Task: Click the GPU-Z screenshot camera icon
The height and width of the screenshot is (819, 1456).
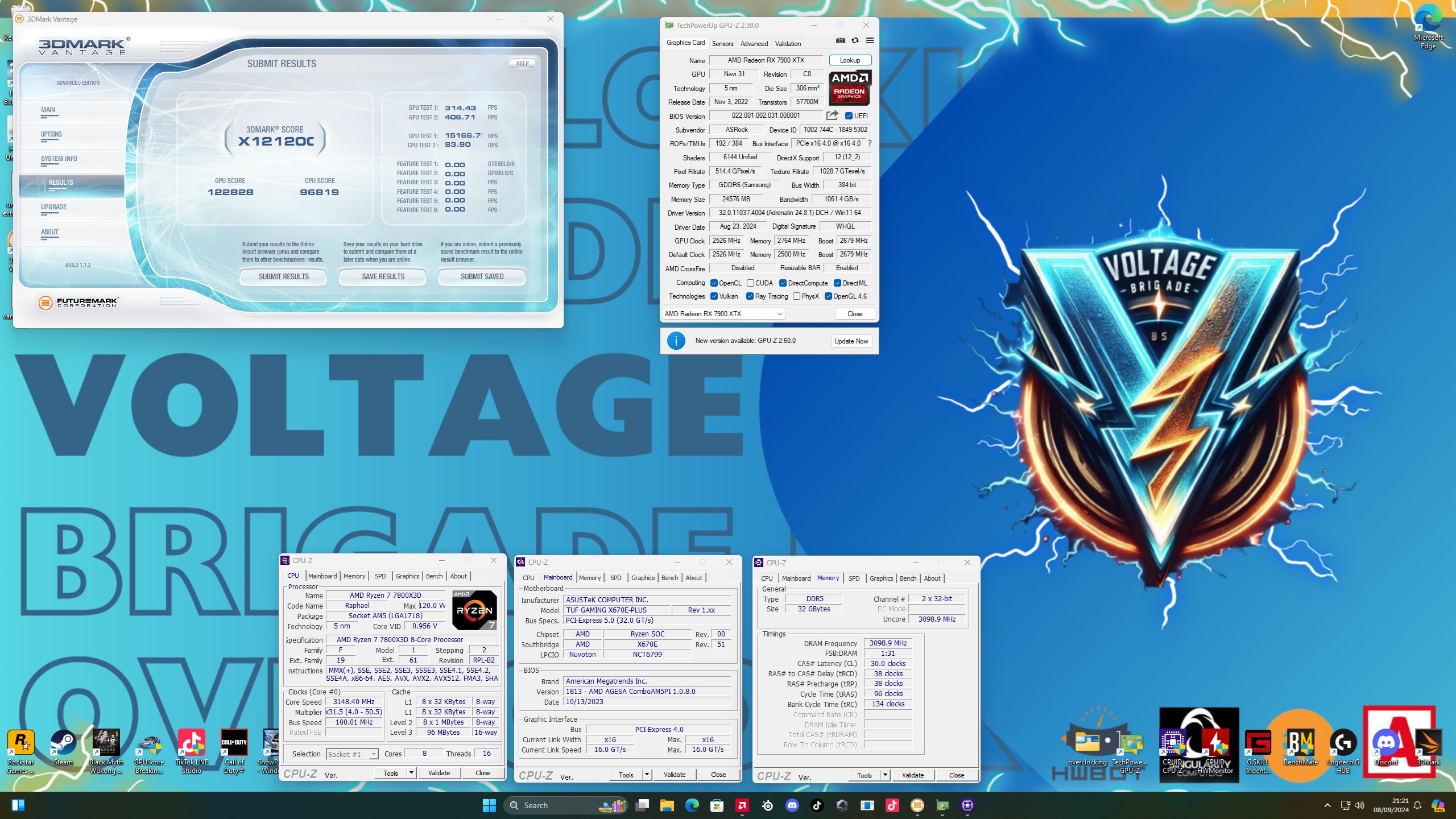Action: [x=840, y=40]
